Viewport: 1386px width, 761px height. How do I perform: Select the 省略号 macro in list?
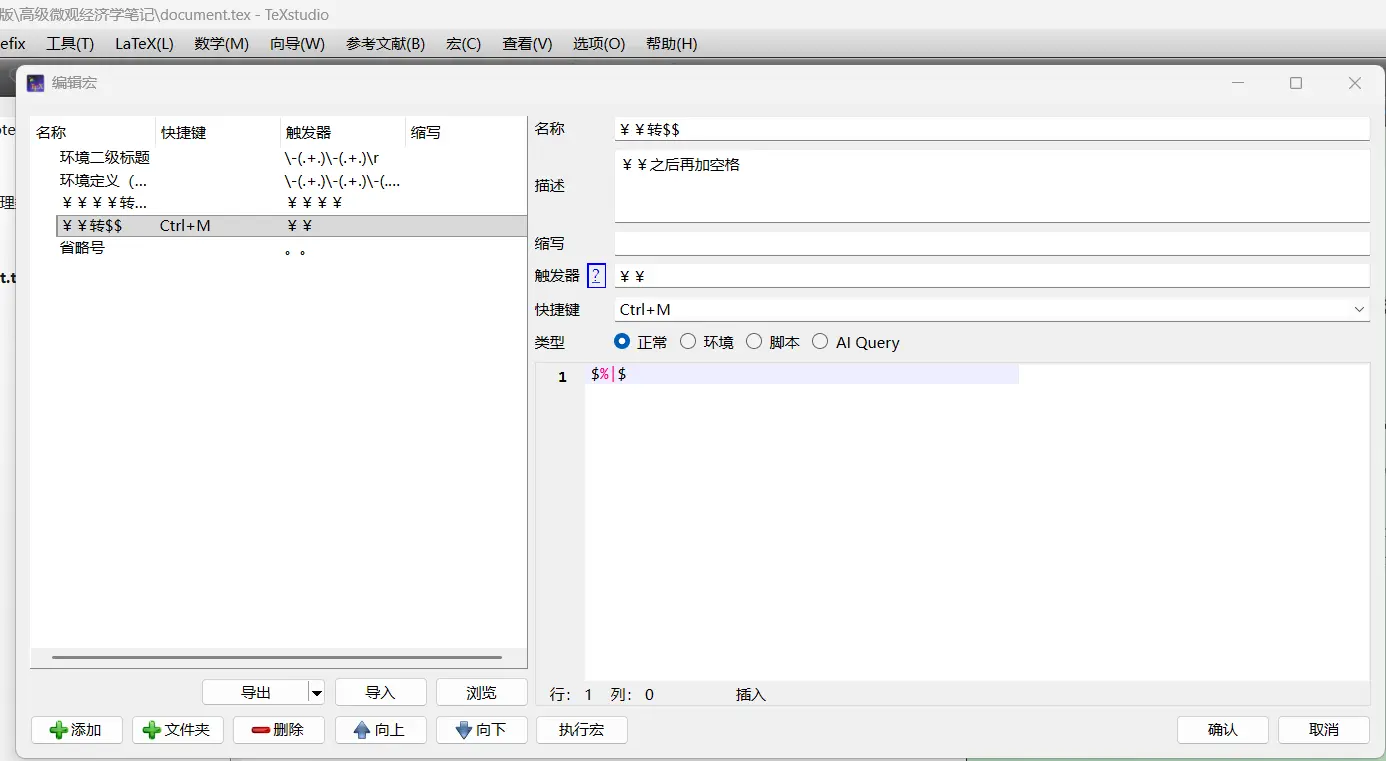click(82, 248)
